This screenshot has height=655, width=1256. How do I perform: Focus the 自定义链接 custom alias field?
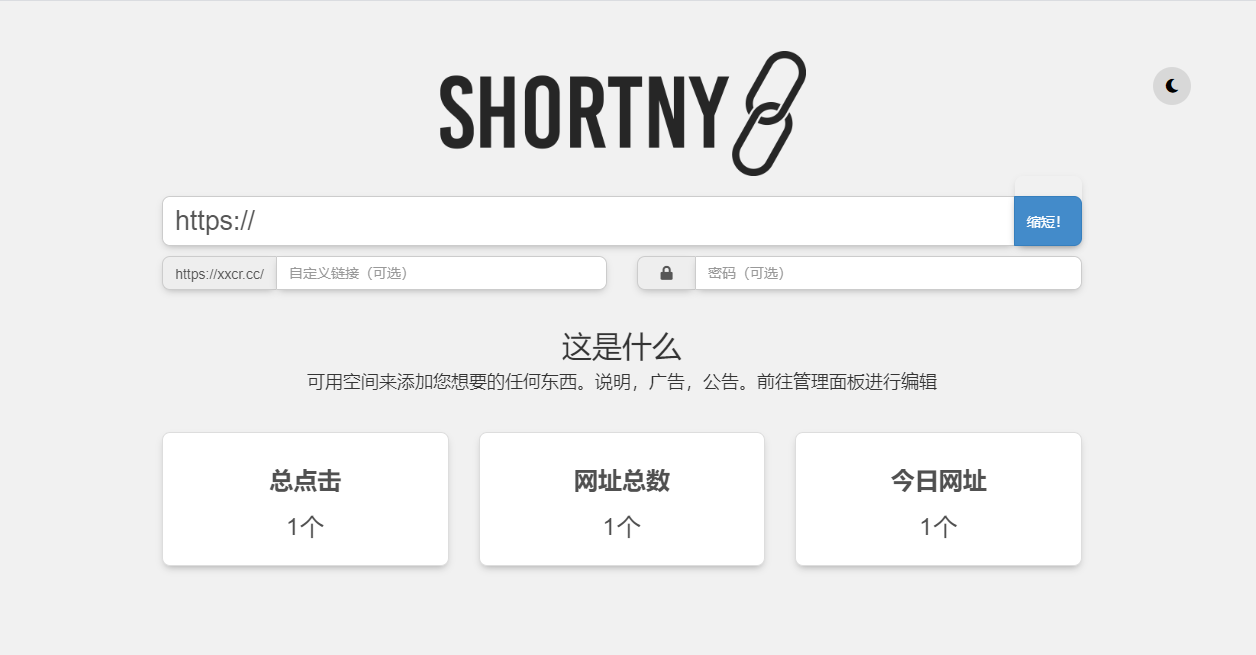pyautogui.click(x=441, y=273)
